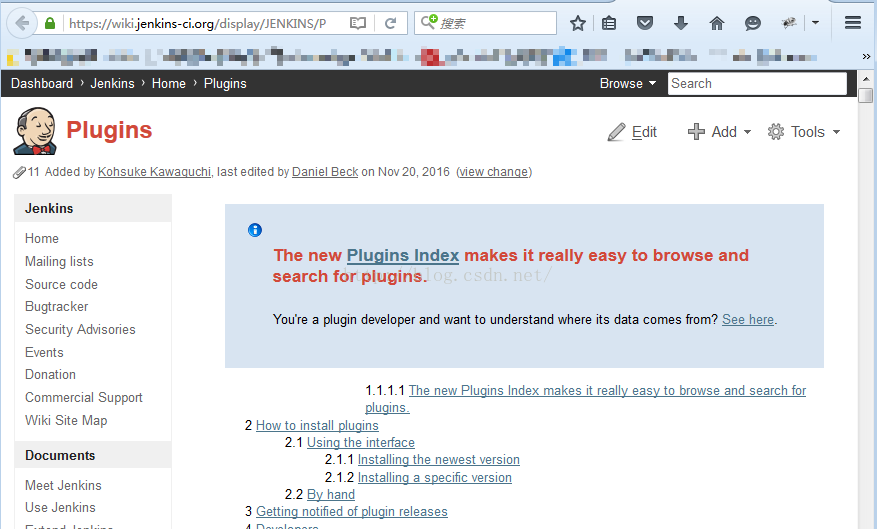Open chat smiley face icon

point(753,23)
